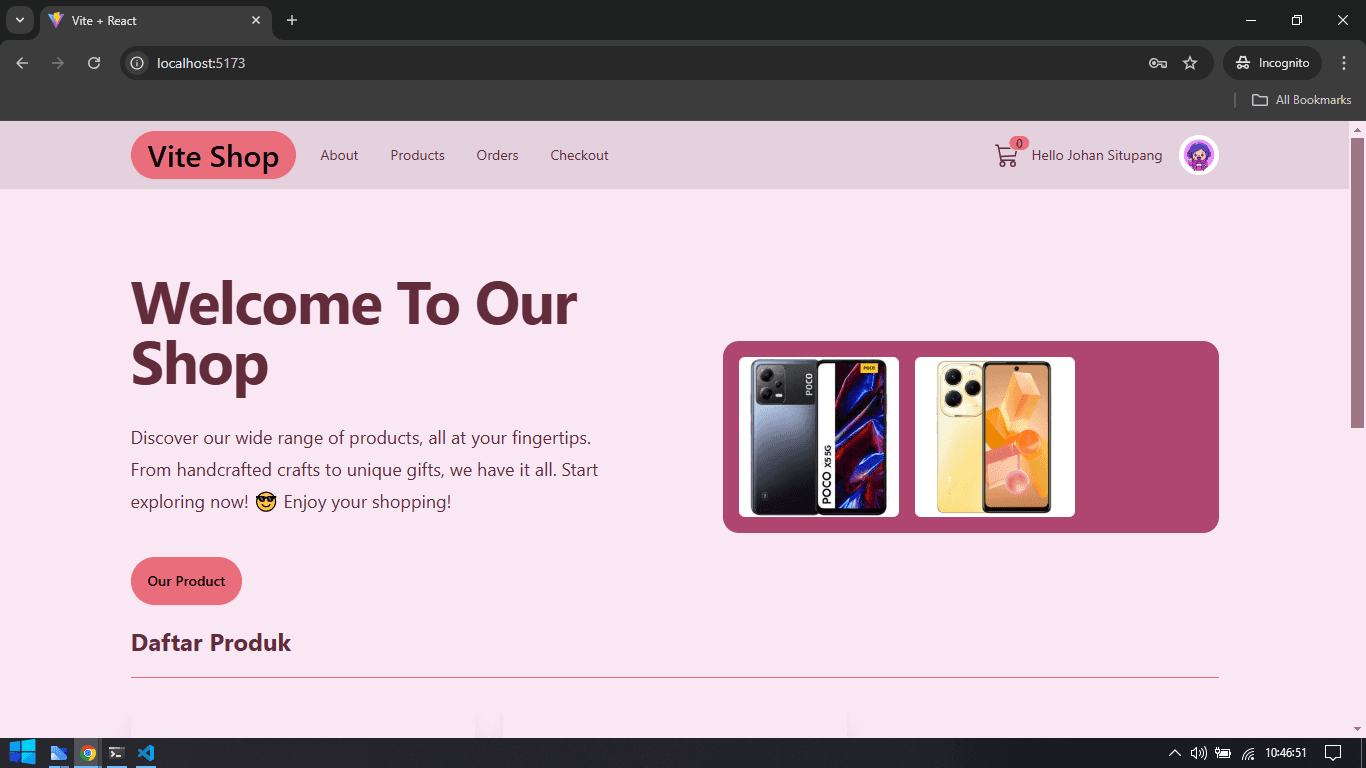The height and width of the screenshot is (768, 1366).
Task: Open Chrome's three-dot menu
Action: tap(1345, 62)
